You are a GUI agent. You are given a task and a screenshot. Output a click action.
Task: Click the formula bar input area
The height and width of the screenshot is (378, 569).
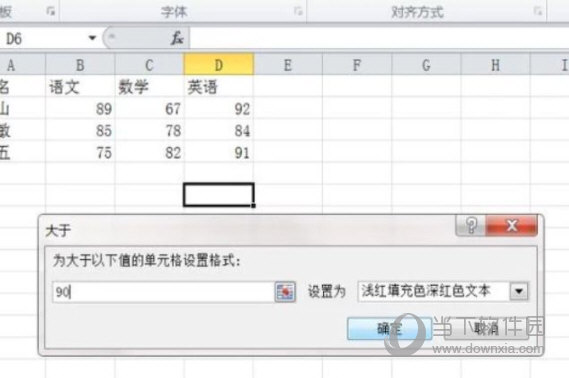379,38
